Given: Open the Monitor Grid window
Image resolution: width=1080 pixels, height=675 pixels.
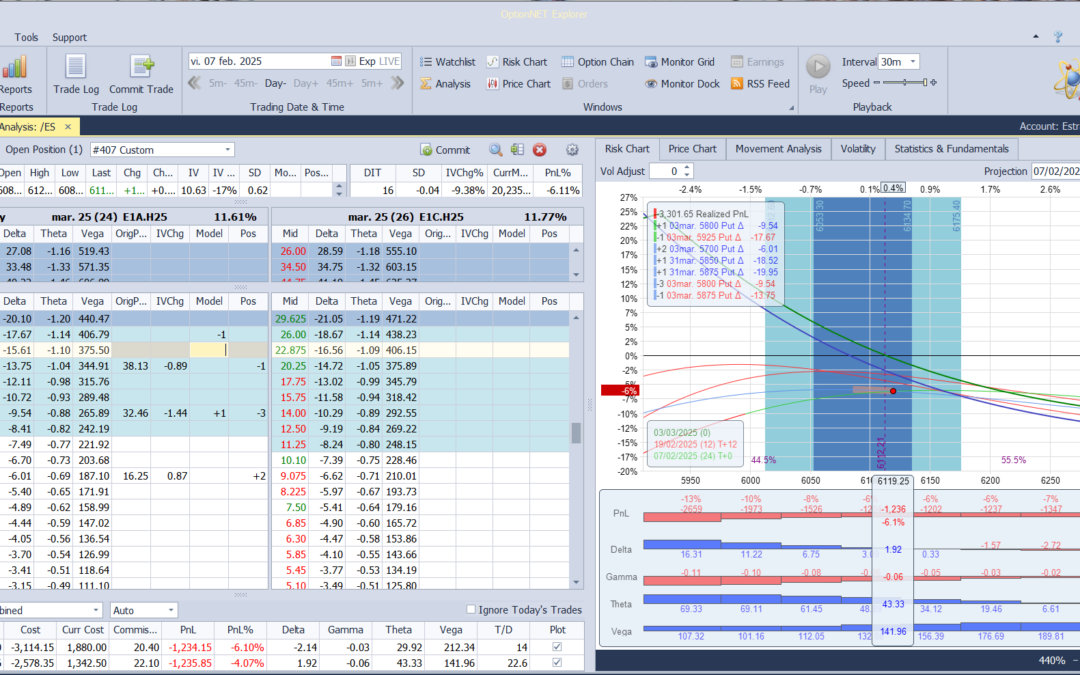Looking at the screenshot, I should [x=679, y=62].
